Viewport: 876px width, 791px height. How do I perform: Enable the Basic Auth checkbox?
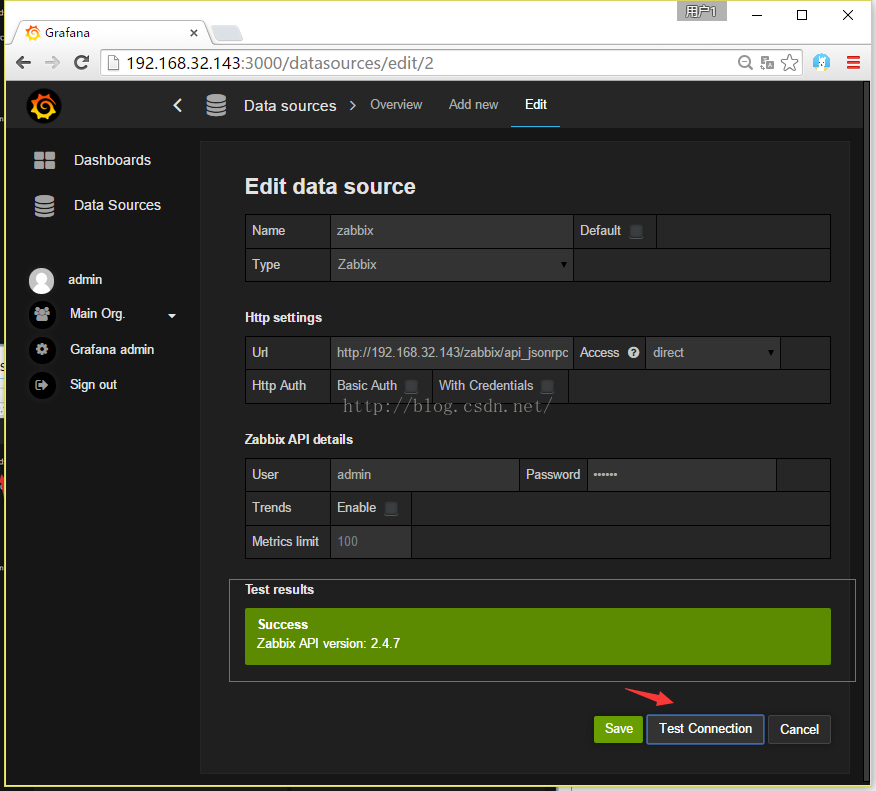click(411, 386)
